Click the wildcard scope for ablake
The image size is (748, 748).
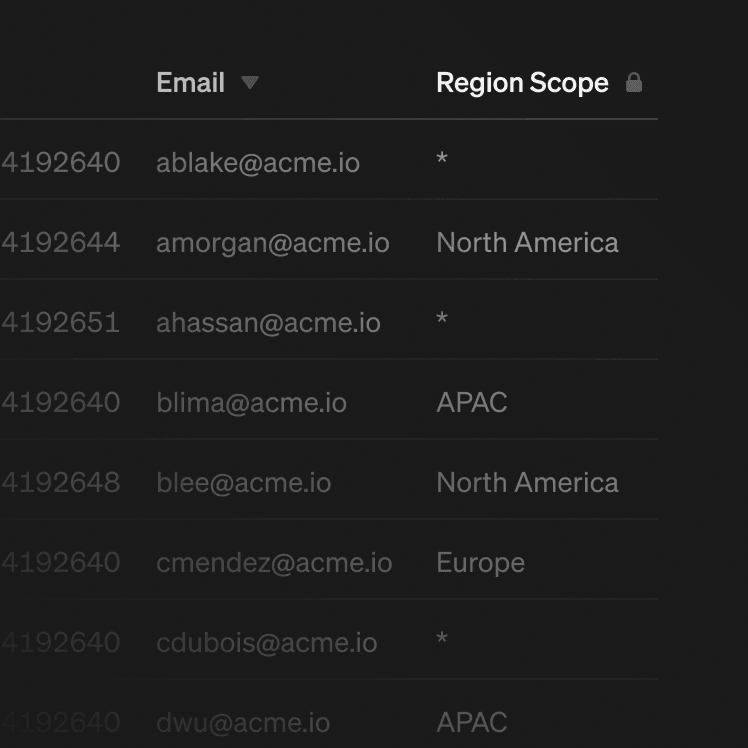pos(442,161)
